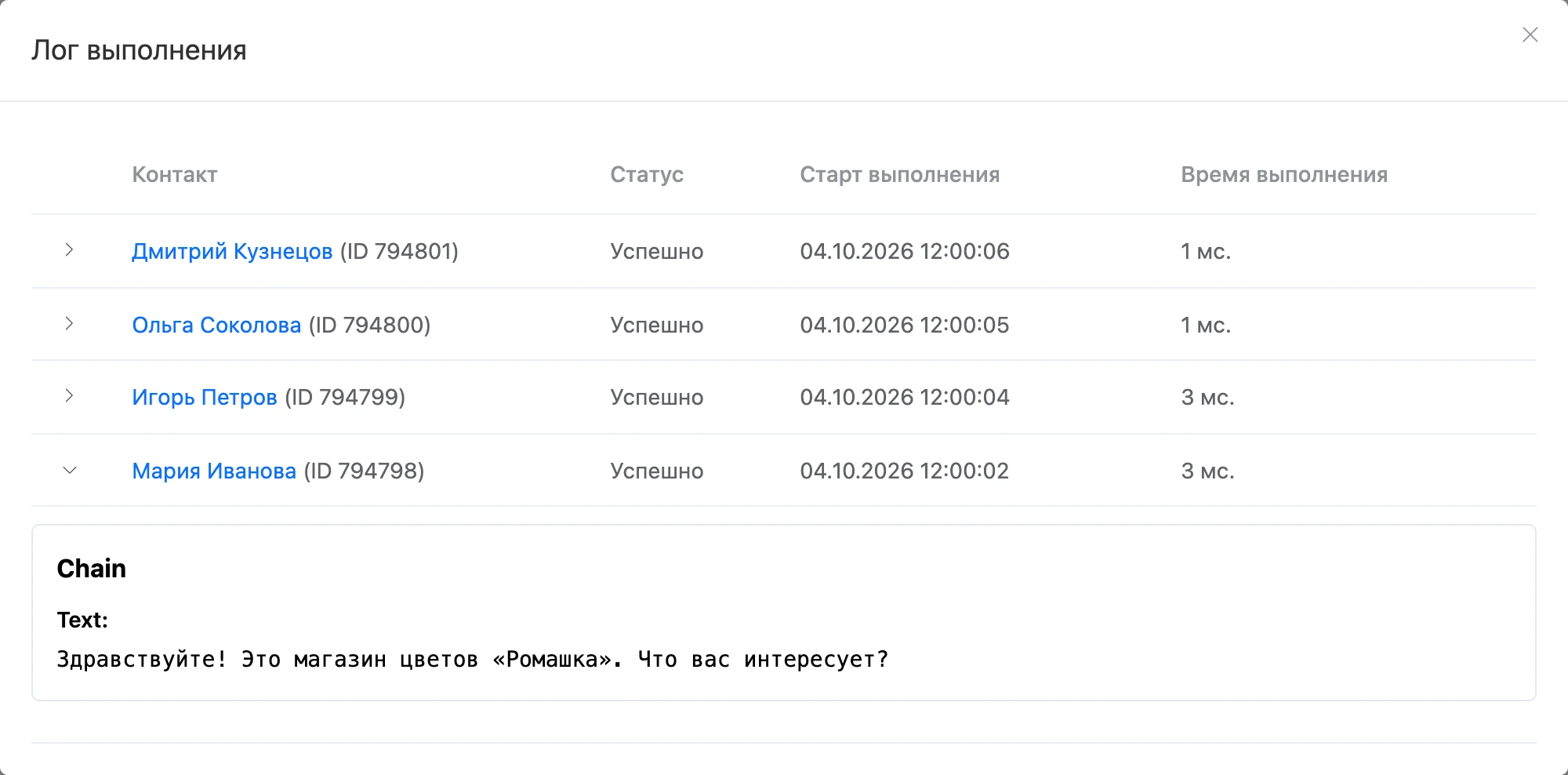
Task: Expand the Игорь Петров log row
Action: (x=69, y=395)
